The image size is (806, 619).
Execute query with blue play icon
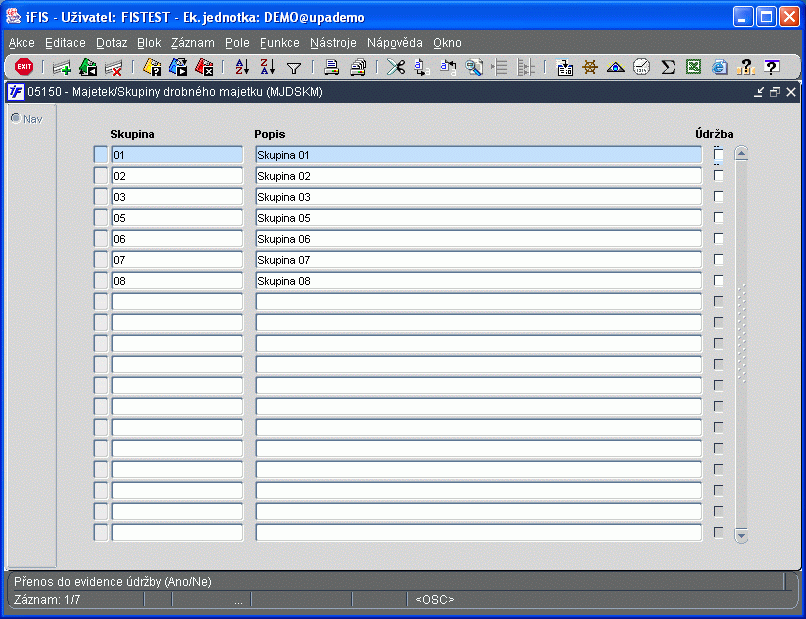pos(178,67)
